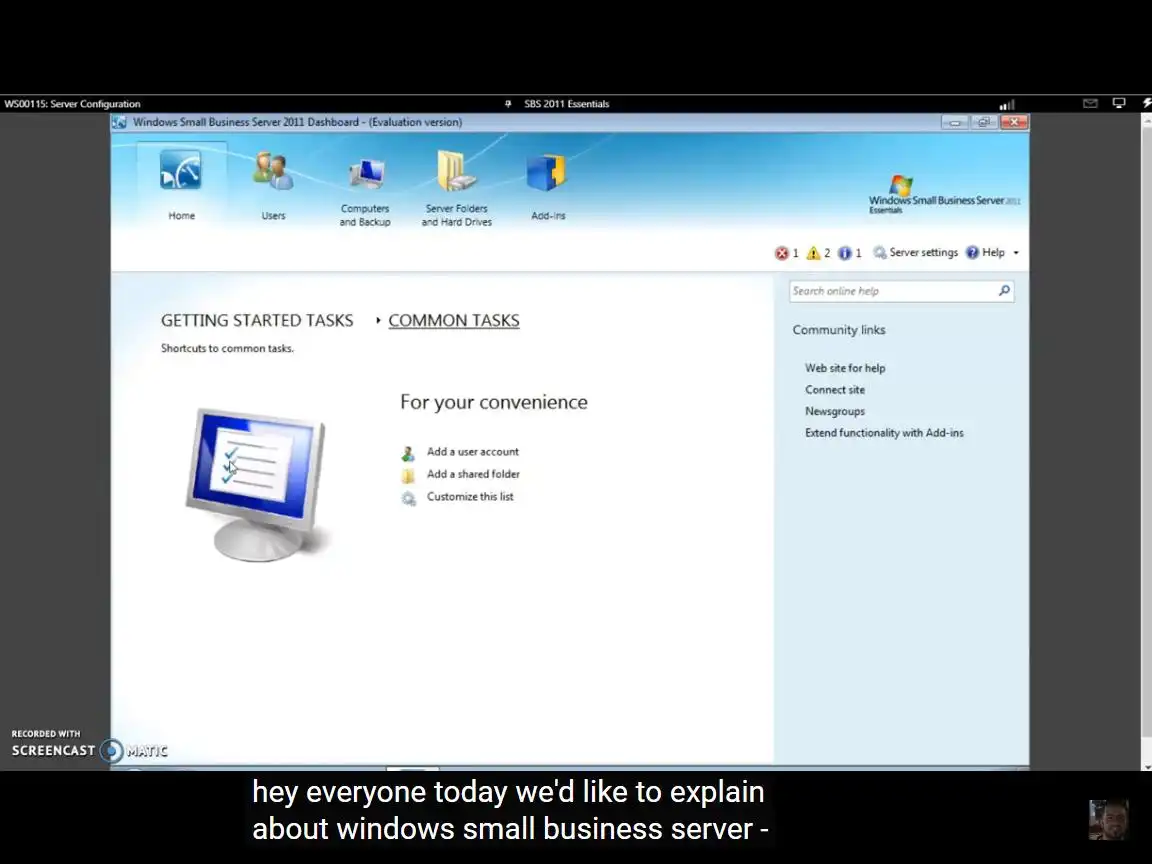Screen dimensions: 1152x864
Task: Click the monitor icon in the top bar
Action: (1119, 104)
